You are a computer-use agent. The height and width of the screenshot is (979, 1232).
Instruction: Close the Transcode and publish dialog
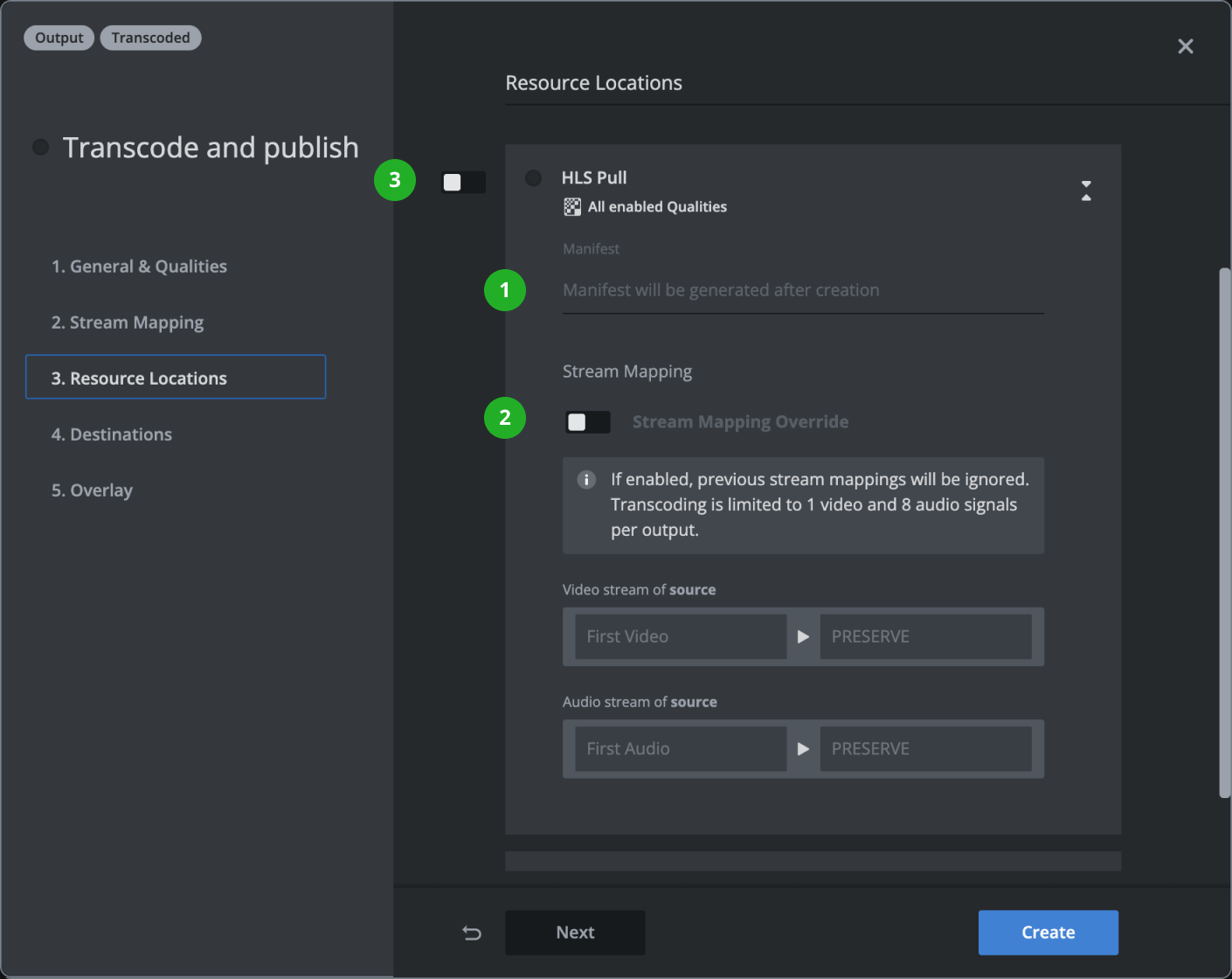click(1185, 46)
